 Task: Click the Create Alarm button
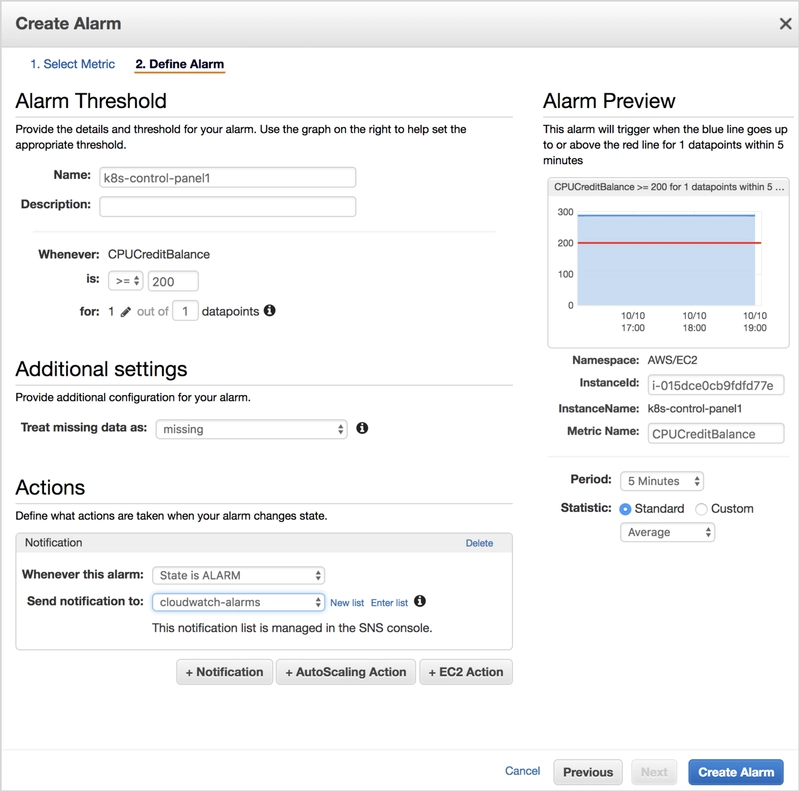pos(736,772)
